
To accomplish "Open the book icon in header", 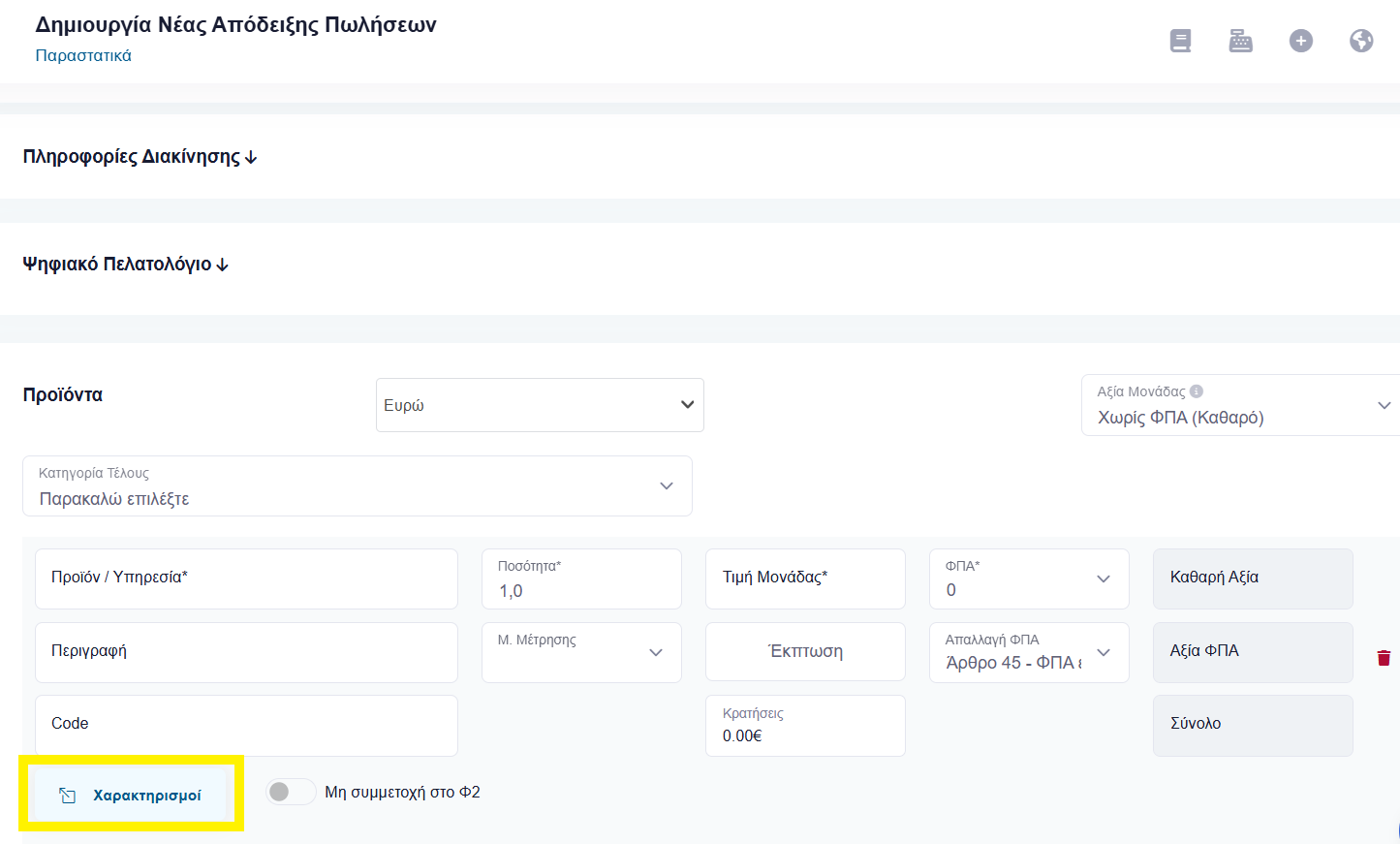I will [1180, 41].
